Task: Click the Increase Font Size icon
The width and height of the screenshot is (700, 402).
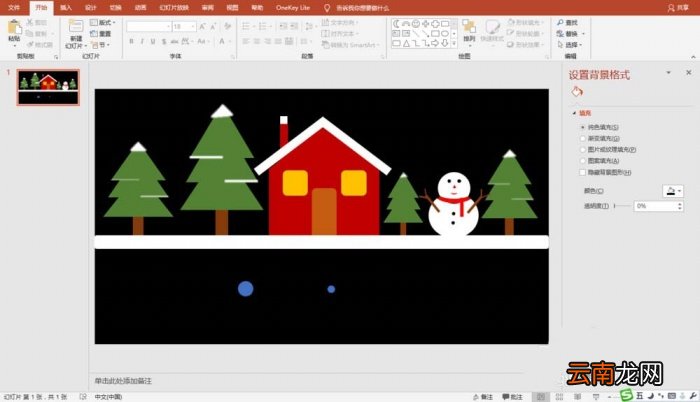Action: pyautogui.click(x=202, y=27)
